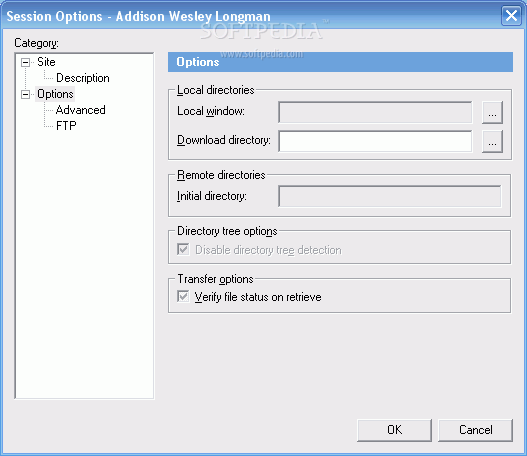Select Options in the category tree
Viewport: 527px width, 456px height.
[x=55, y=94]
